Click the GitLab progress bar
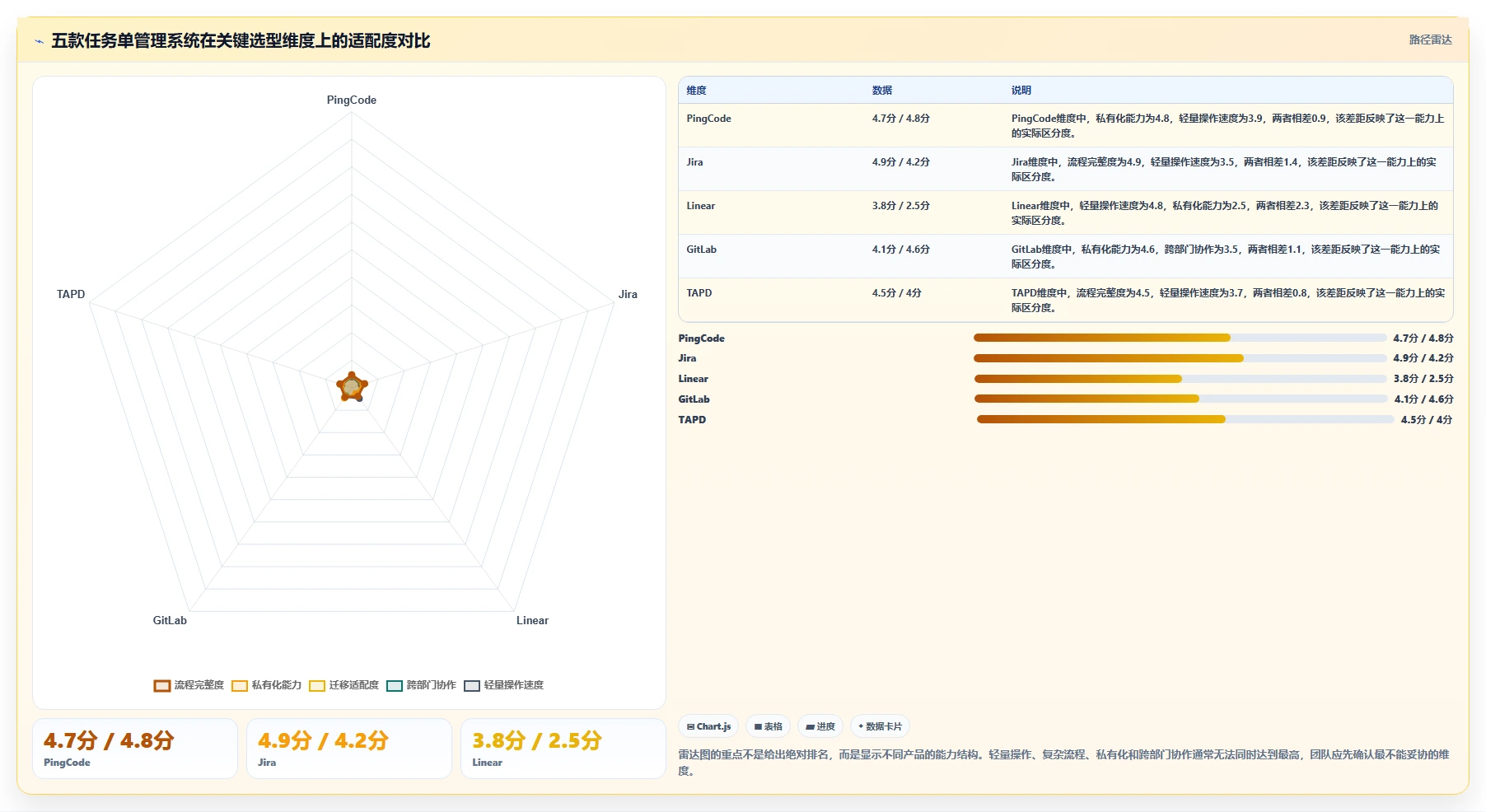1486x812 pixels. (1180, 399)
